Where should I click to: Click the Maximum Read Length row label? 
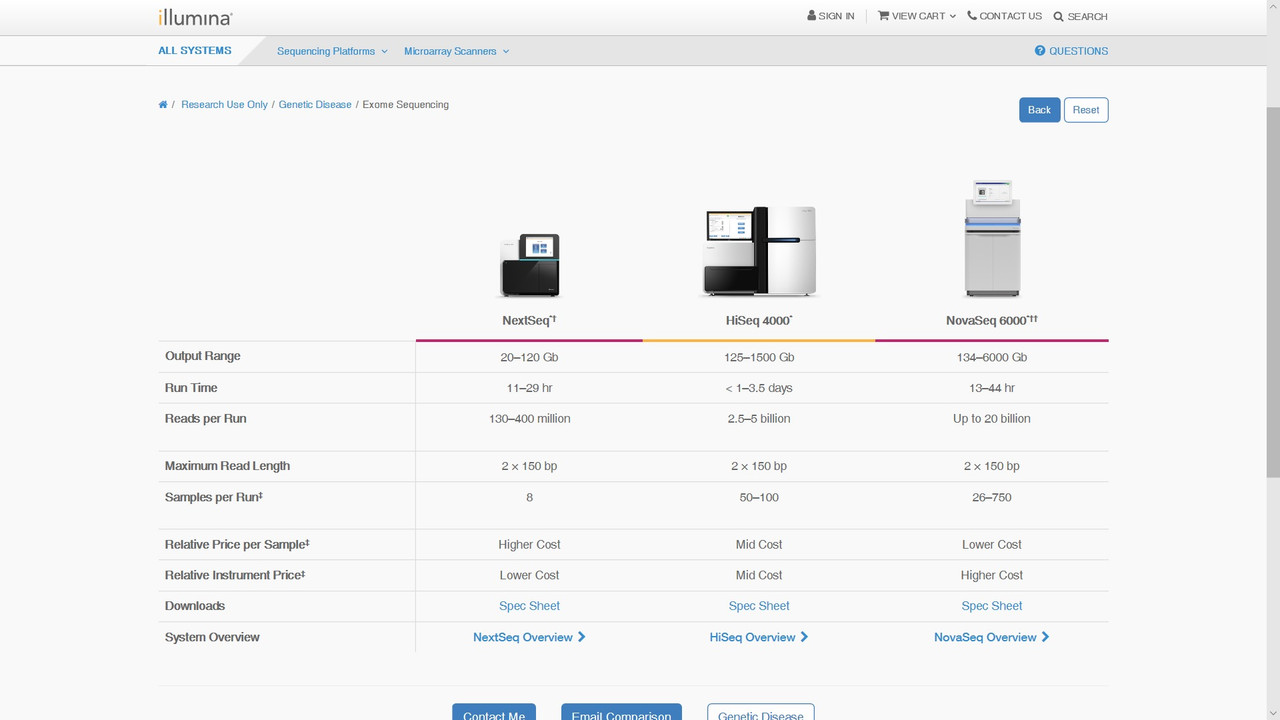[227, 466]
